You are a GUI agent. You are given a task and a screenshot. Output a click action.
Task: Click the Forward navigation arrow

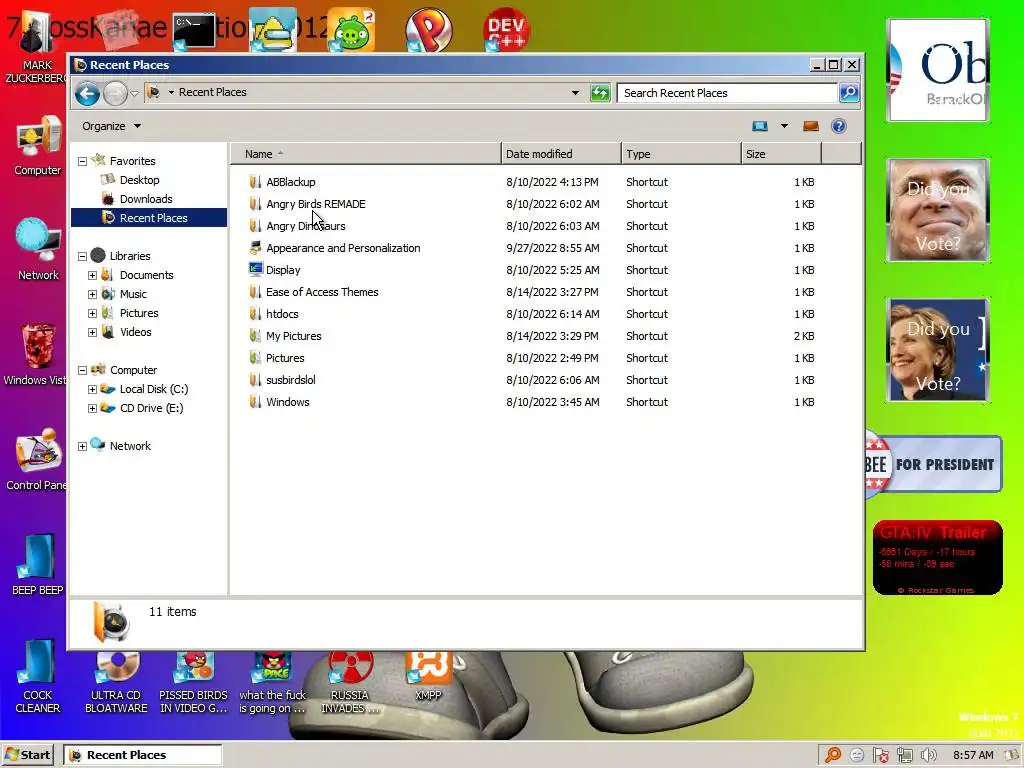(x=115, y=93)
